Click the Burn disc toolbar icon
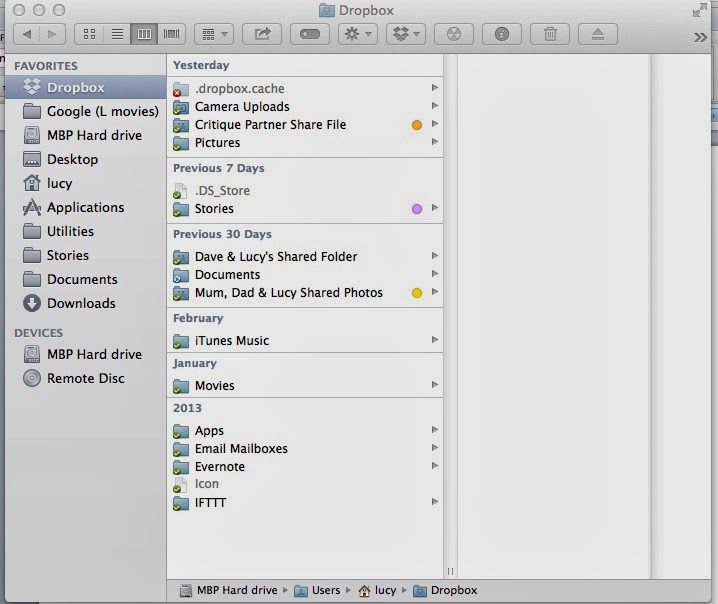 [454, 34]
